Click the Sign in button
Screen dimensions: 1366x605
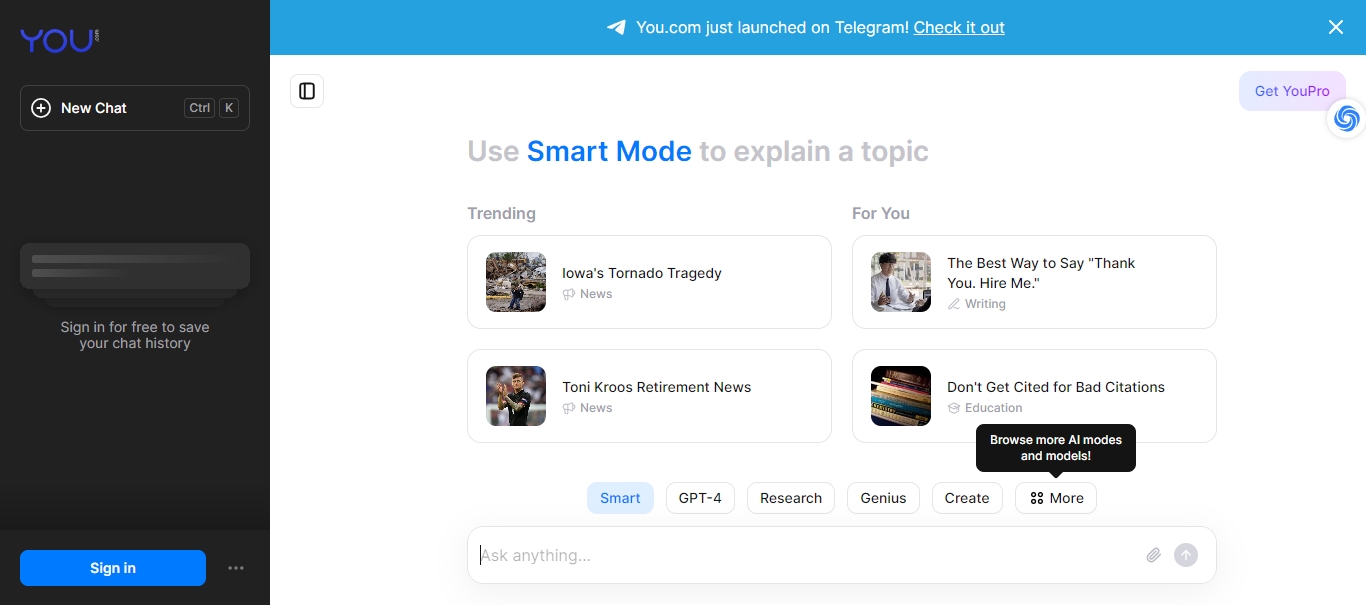point(113,568)
